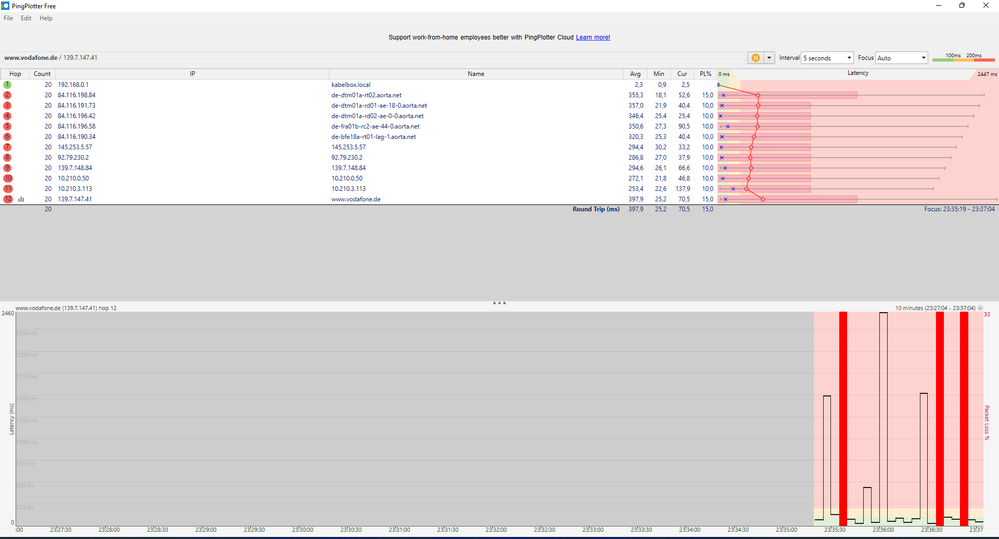The height and width of the screenshot is (539, 999).
Task: Click the three-dot panel splitter handle
Action: pyautogui.click(x=499, y=303)
